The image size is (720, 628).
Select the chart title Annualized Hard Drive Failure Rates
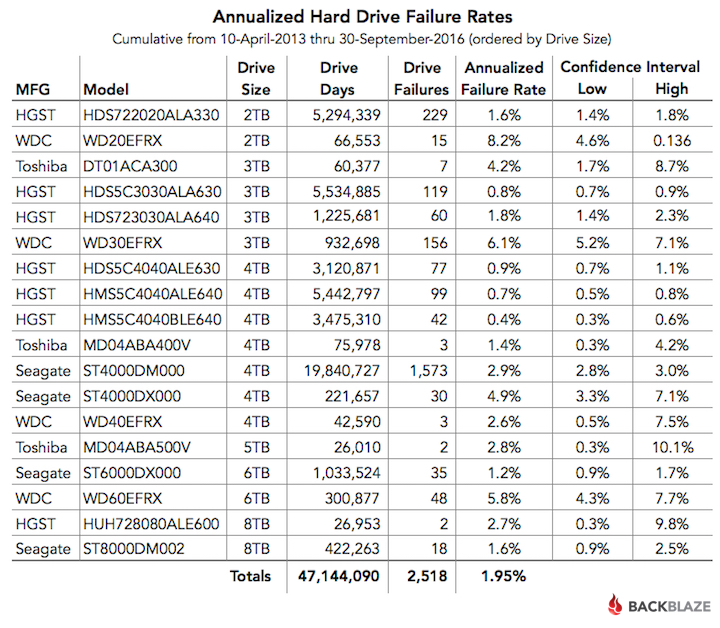pyautogui.click(x=362, y=17)
